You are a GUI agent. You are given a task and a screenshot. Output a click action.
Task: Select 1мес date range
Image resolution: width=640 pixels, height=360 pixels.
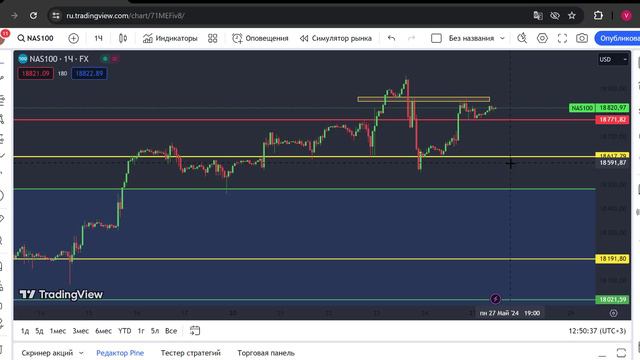click(x=58, y=331)
